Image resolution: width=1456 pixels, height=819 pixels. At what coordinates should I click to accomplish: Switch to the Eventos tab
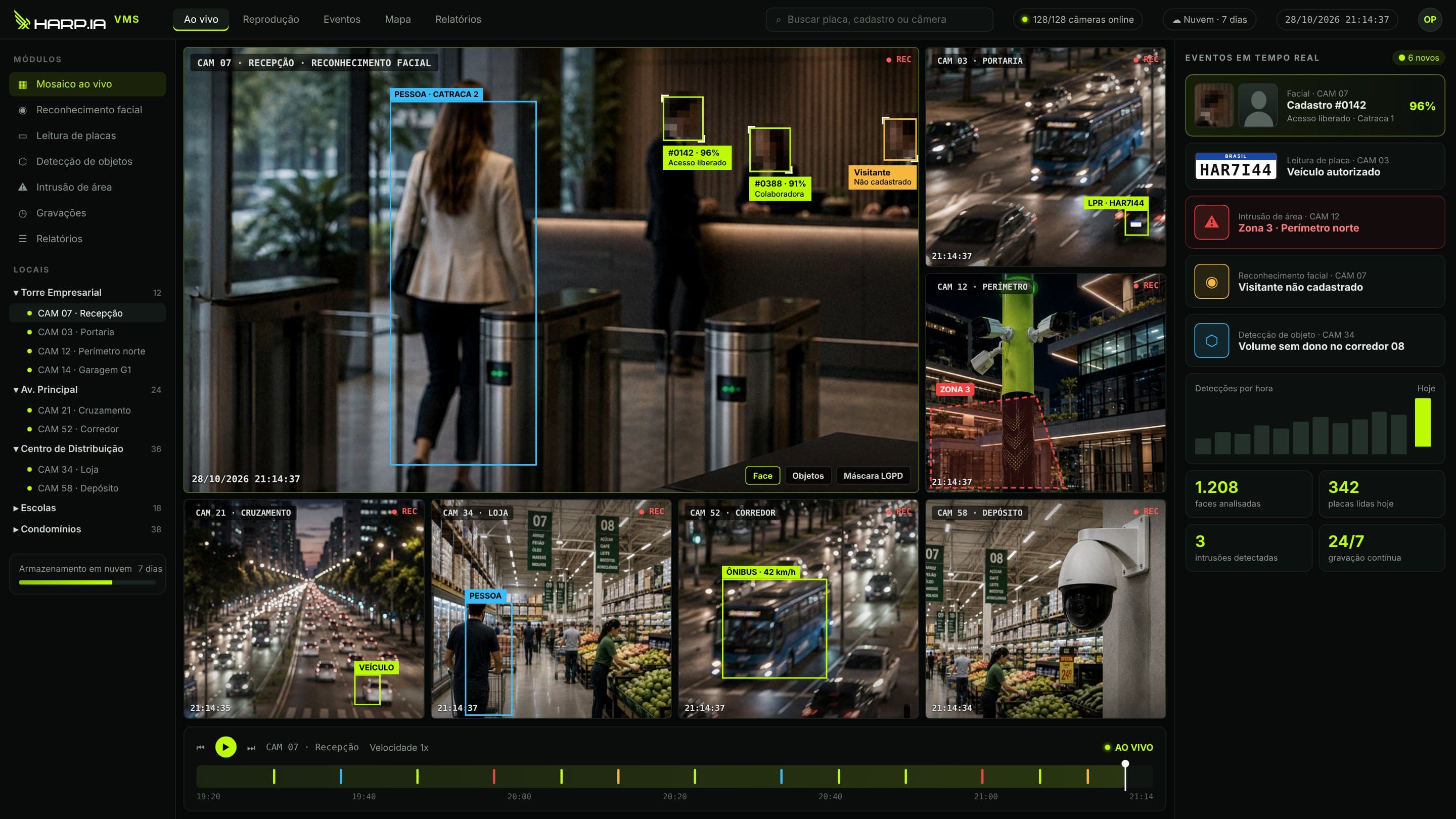342,19
